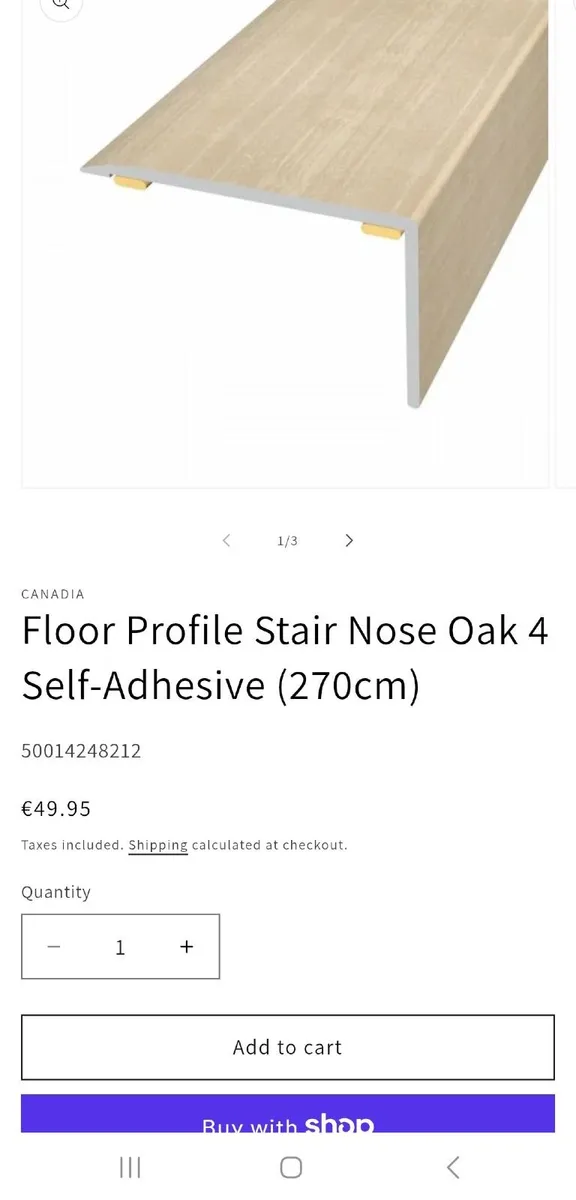Select the SKU number 50014248212
The height and width of the screenshot is (1200, 576).
click(x=81, y=751)
